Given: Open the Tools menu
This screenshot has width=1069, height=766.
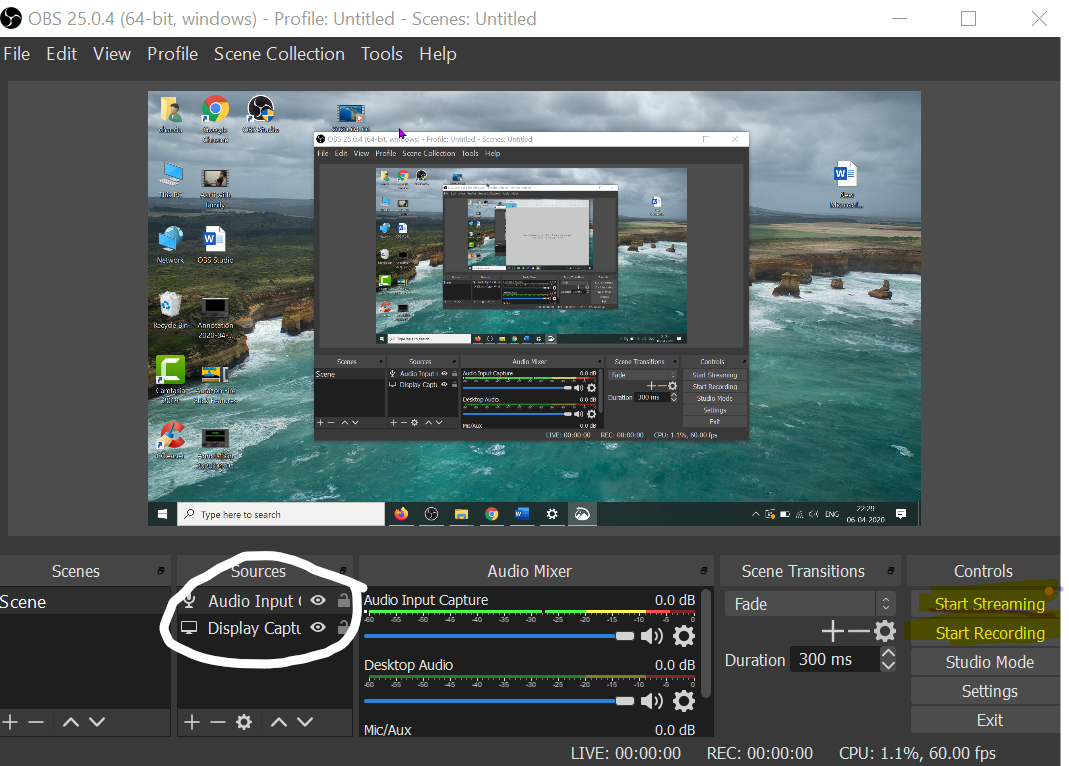Looking at the screenshot, I should [x=382, y=54].
